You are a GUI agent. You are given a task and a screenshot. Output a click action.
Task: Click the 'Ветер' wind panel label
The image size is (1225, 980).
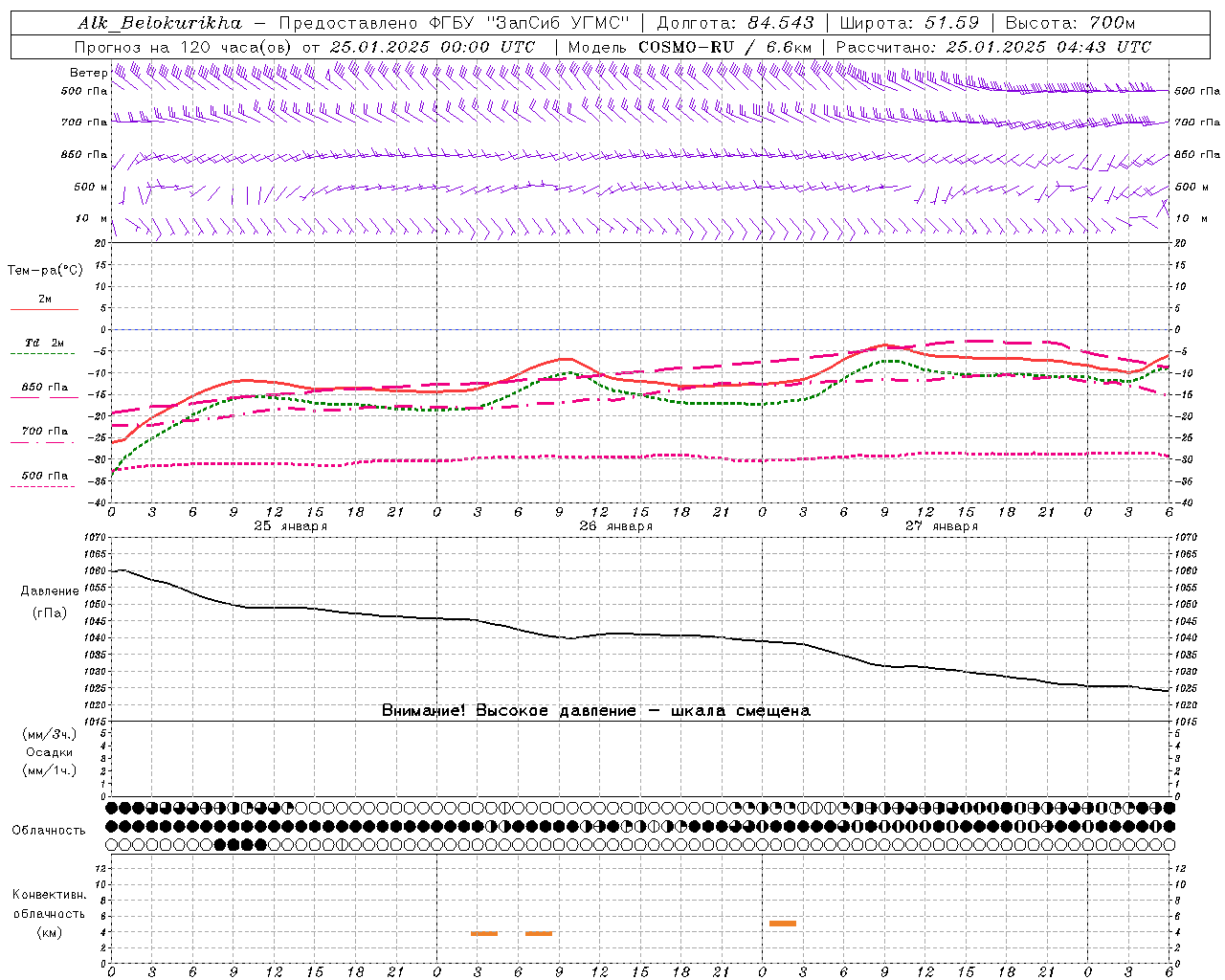(88, 73)
